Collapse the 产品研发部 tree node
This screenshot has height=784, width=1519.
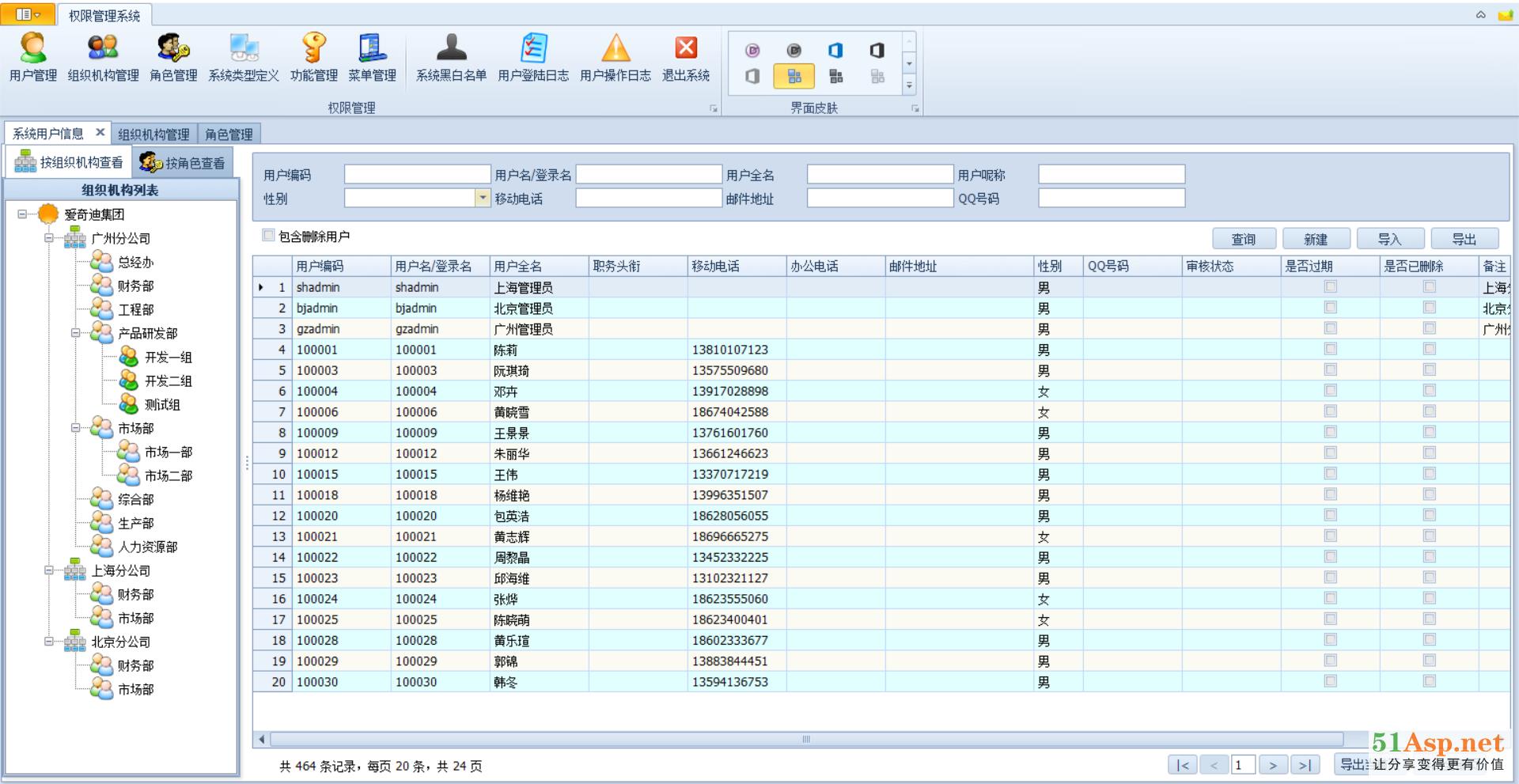tap(76, 333)
